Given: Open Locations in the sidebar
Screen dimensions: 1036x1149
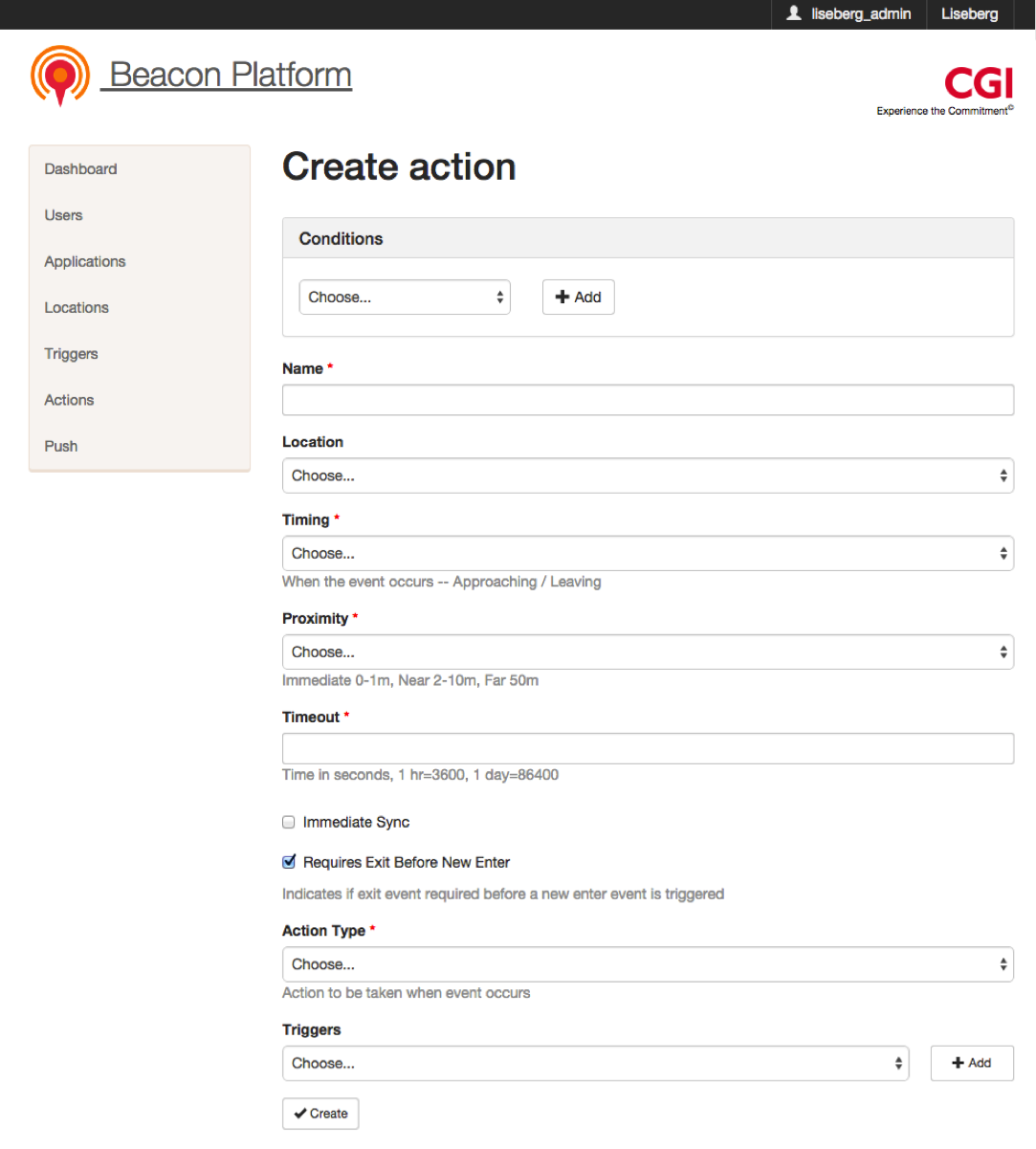Looking at the screenshot, I should click(x=77, y=308).
